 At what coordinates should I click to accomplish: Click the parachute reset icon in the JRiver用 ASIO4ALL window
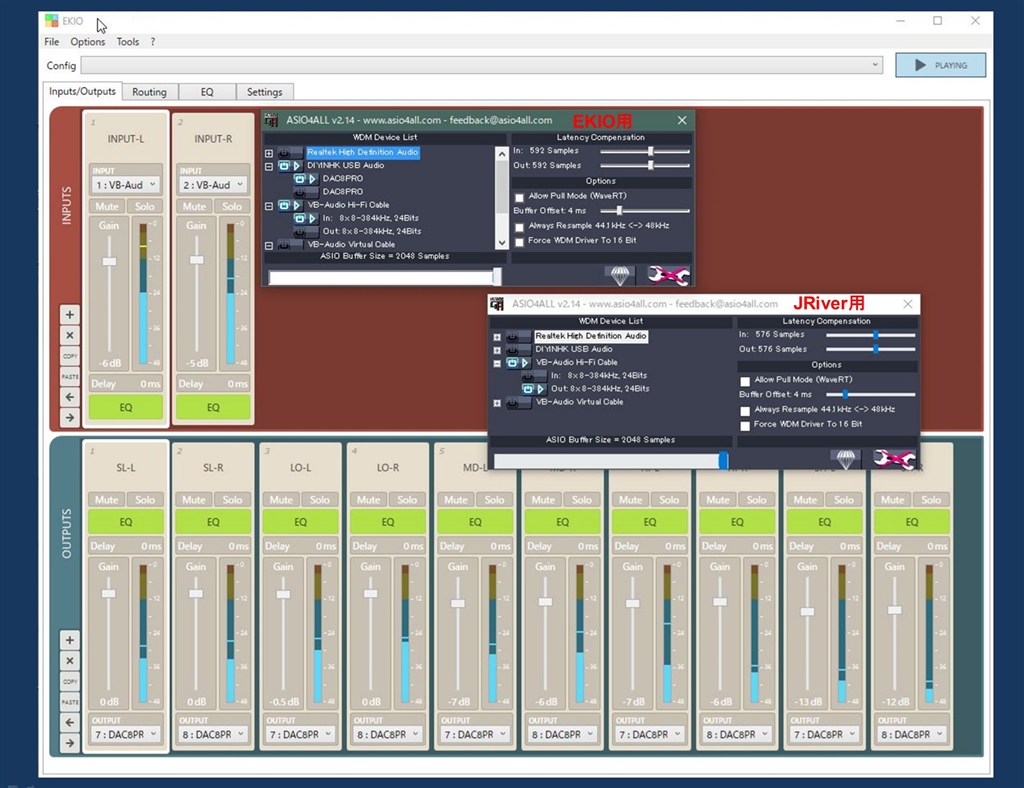pyautogui.click(x=846, y=460)
